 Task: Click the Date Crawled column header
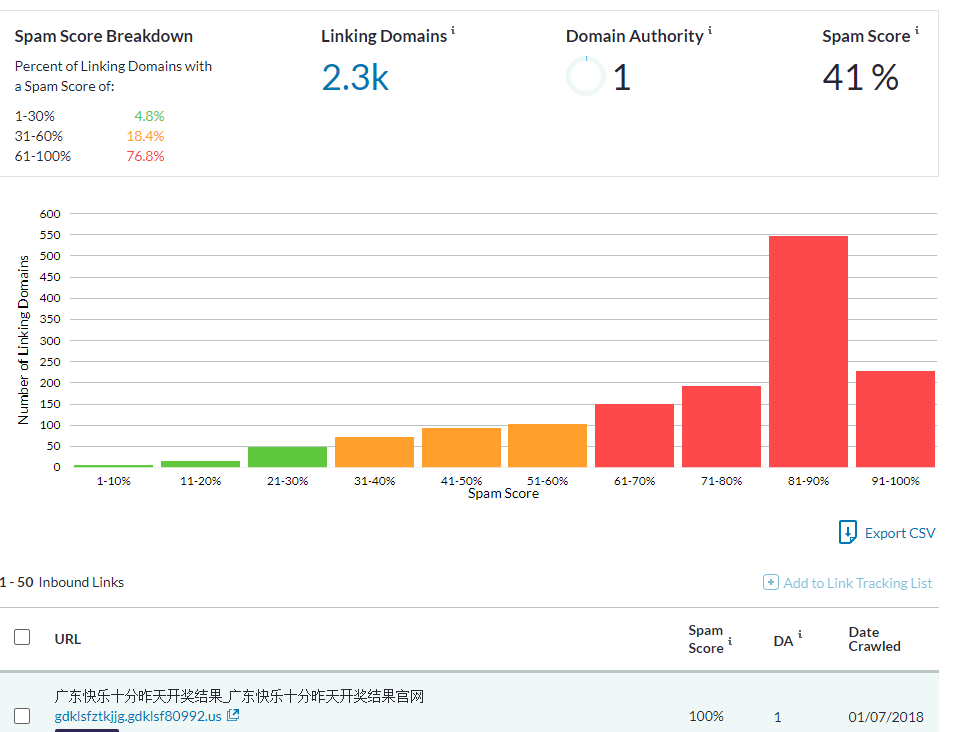(x=874, y=639)
